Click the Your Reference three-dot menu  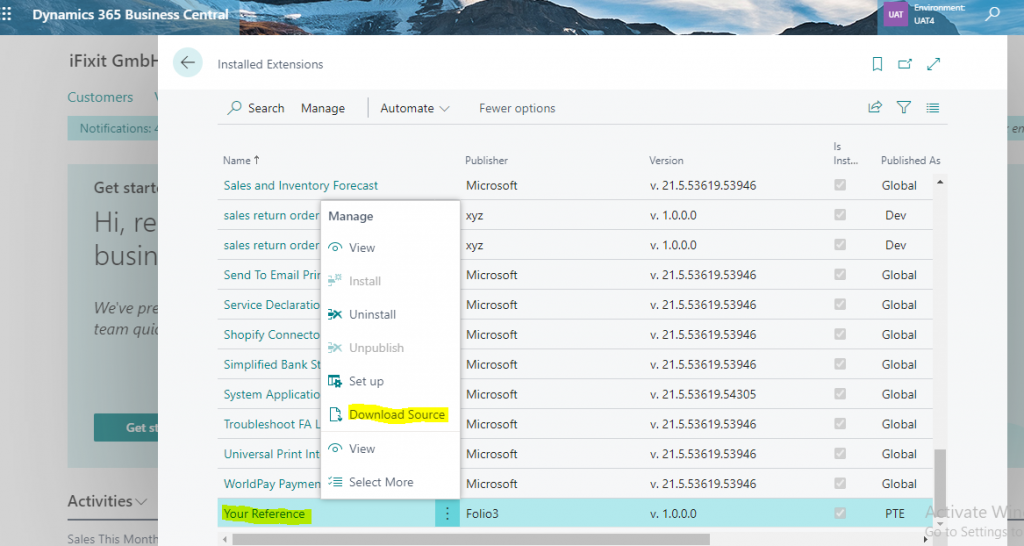click(x=447, y=513)
